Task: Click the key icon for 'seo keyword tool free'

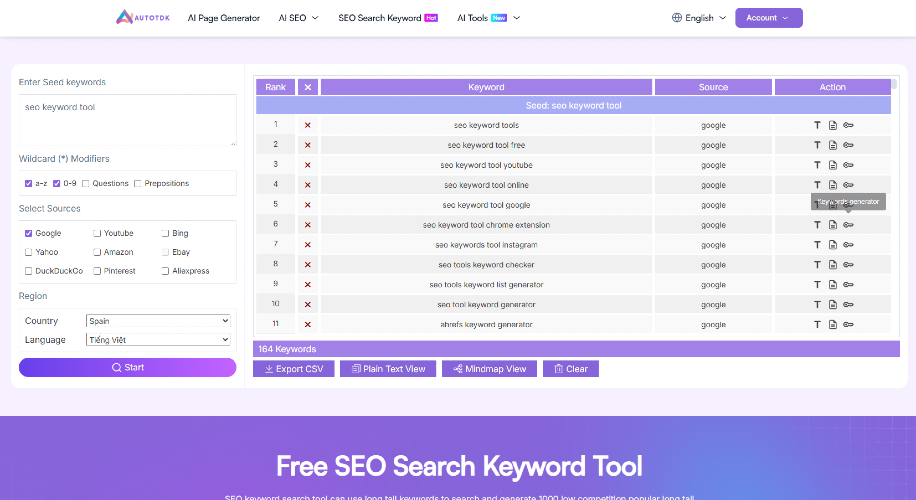Action: click(848, 145)
